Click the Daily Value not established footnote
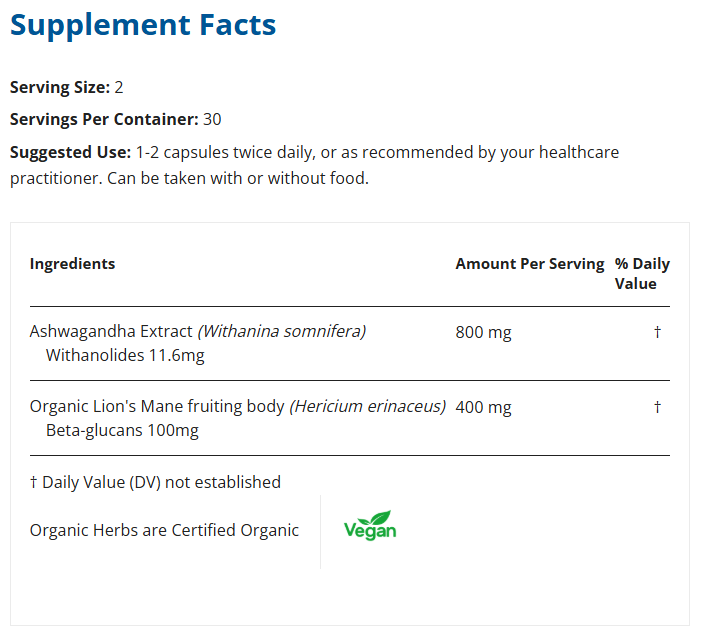 click(x=155, y=482)
